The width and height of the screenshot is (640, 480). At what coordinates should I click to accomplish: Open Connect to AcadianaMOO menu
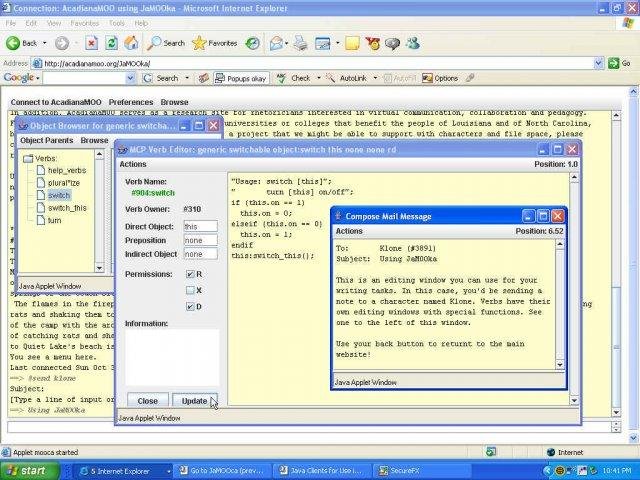[x=56, y=102]
